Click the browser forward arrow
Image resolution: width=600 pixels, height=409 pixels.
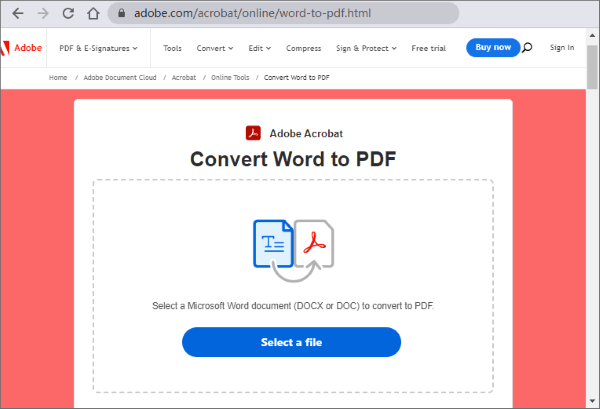pyautogui.click(x=42, y=14)
